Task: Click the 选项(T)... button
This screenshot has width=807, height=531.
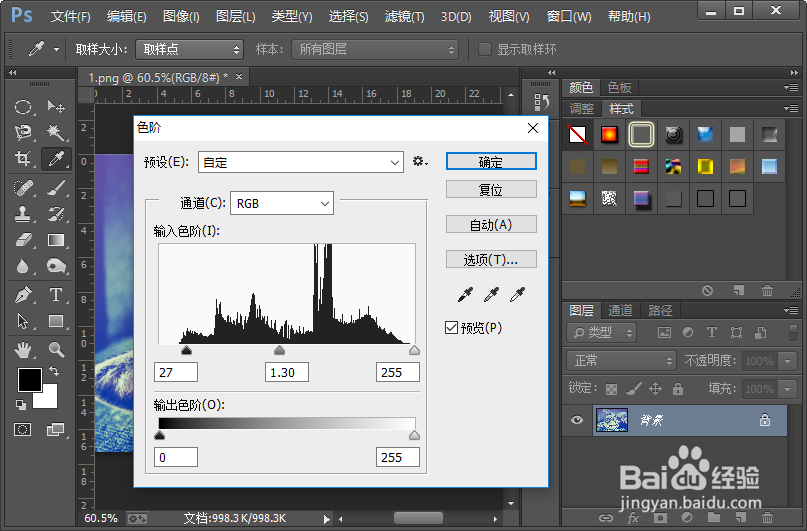Action: 491,259
